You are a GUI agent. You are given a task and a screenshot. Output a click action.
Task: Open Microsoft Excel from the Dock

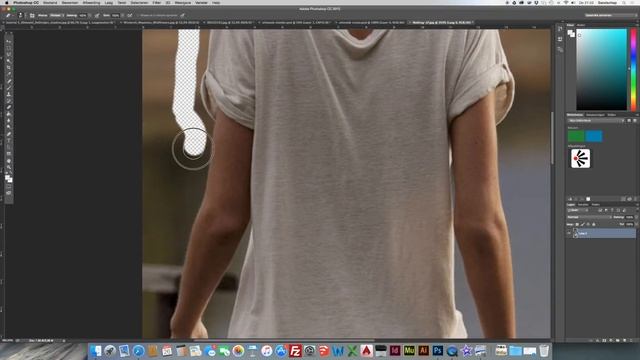point(352,351)
